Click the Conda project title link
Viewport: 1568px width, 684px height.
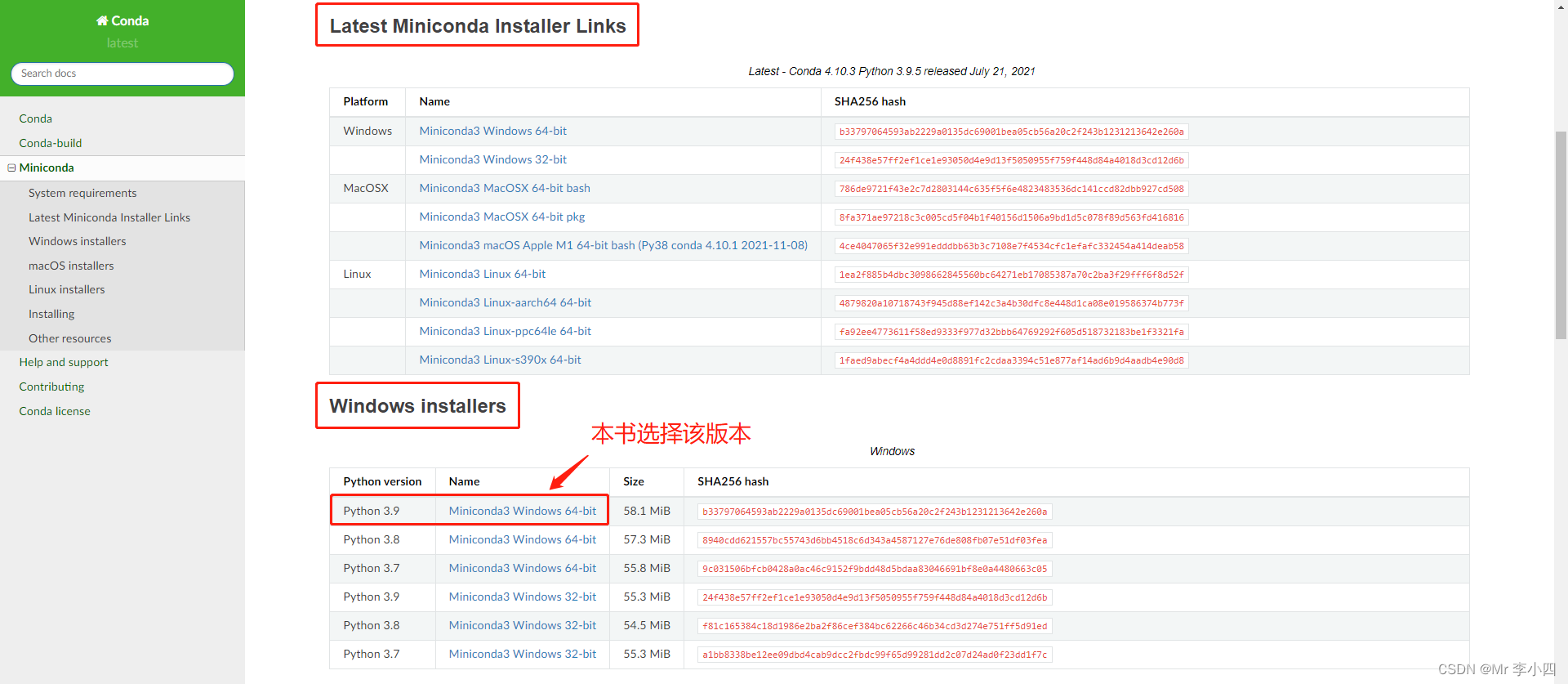tap(122, 20)
